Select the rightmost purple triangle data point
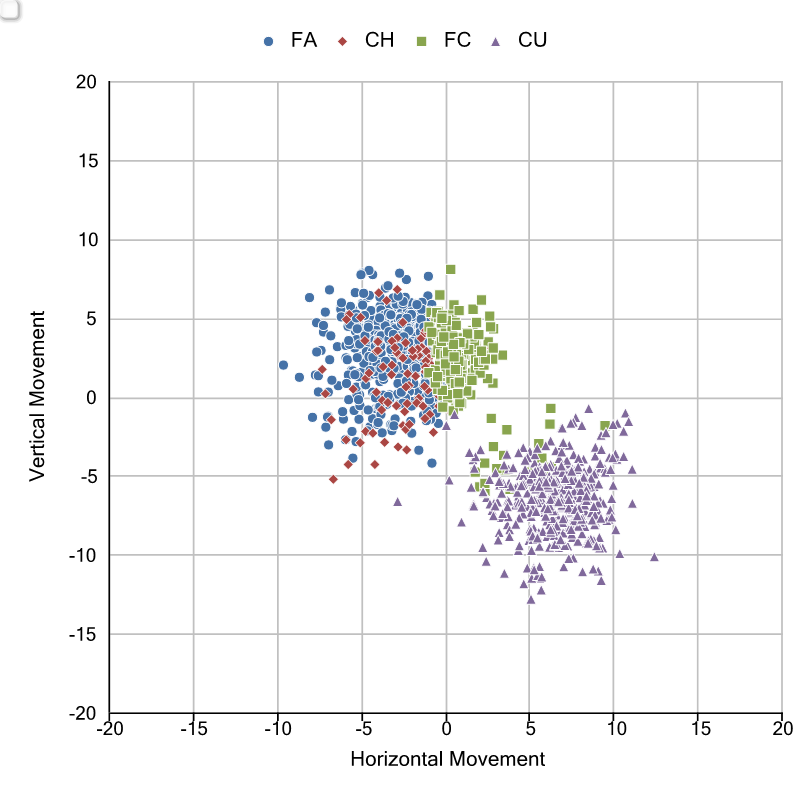The width and height of the screenshot is (800, 800). point(654,557)
